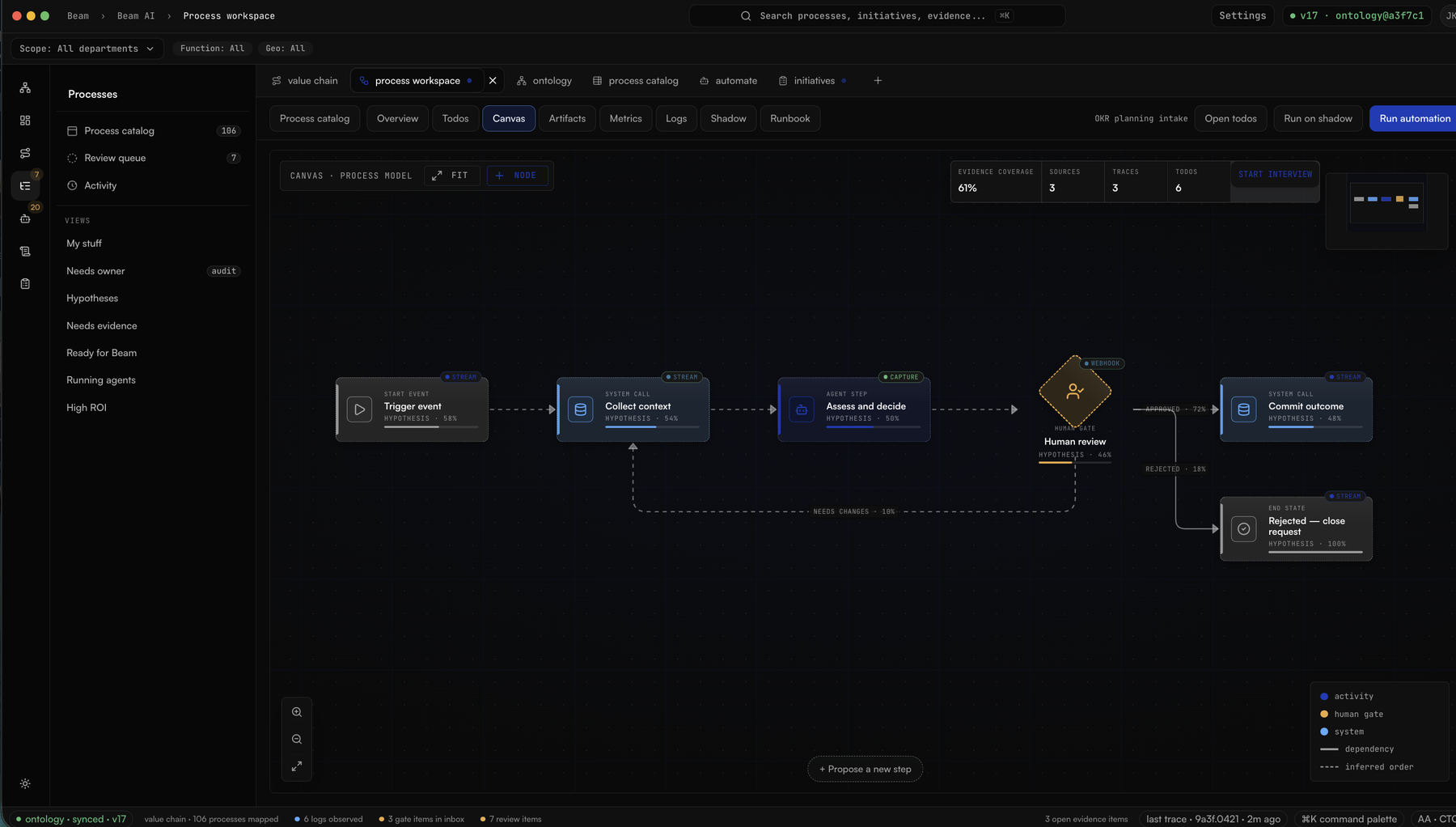Open the ⌘K command palette in status bar

tap(1348, 819)
